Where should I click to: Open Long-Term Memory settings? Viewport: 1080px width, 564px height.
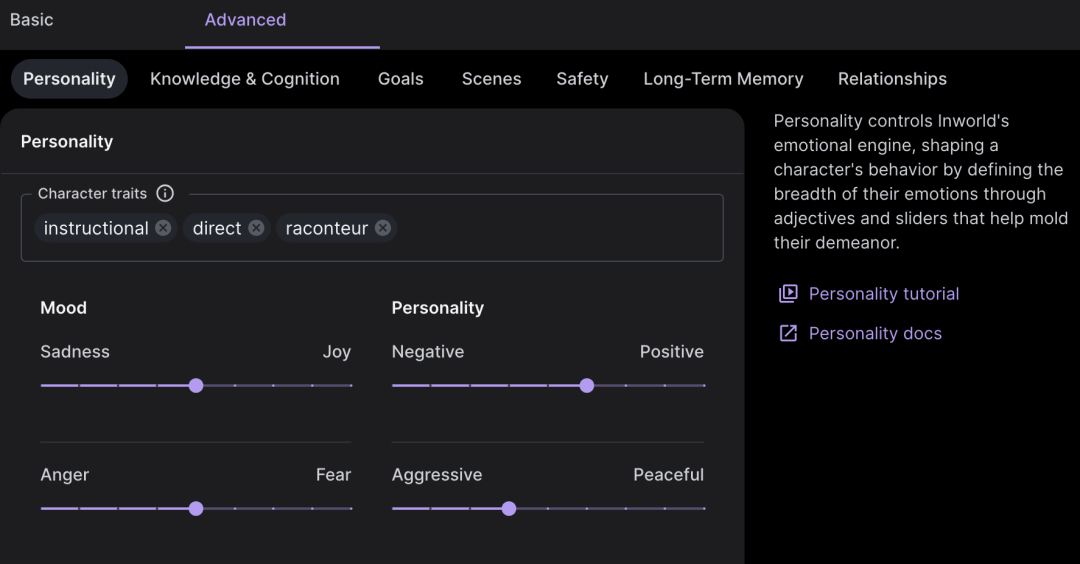[x=723, y=79]
